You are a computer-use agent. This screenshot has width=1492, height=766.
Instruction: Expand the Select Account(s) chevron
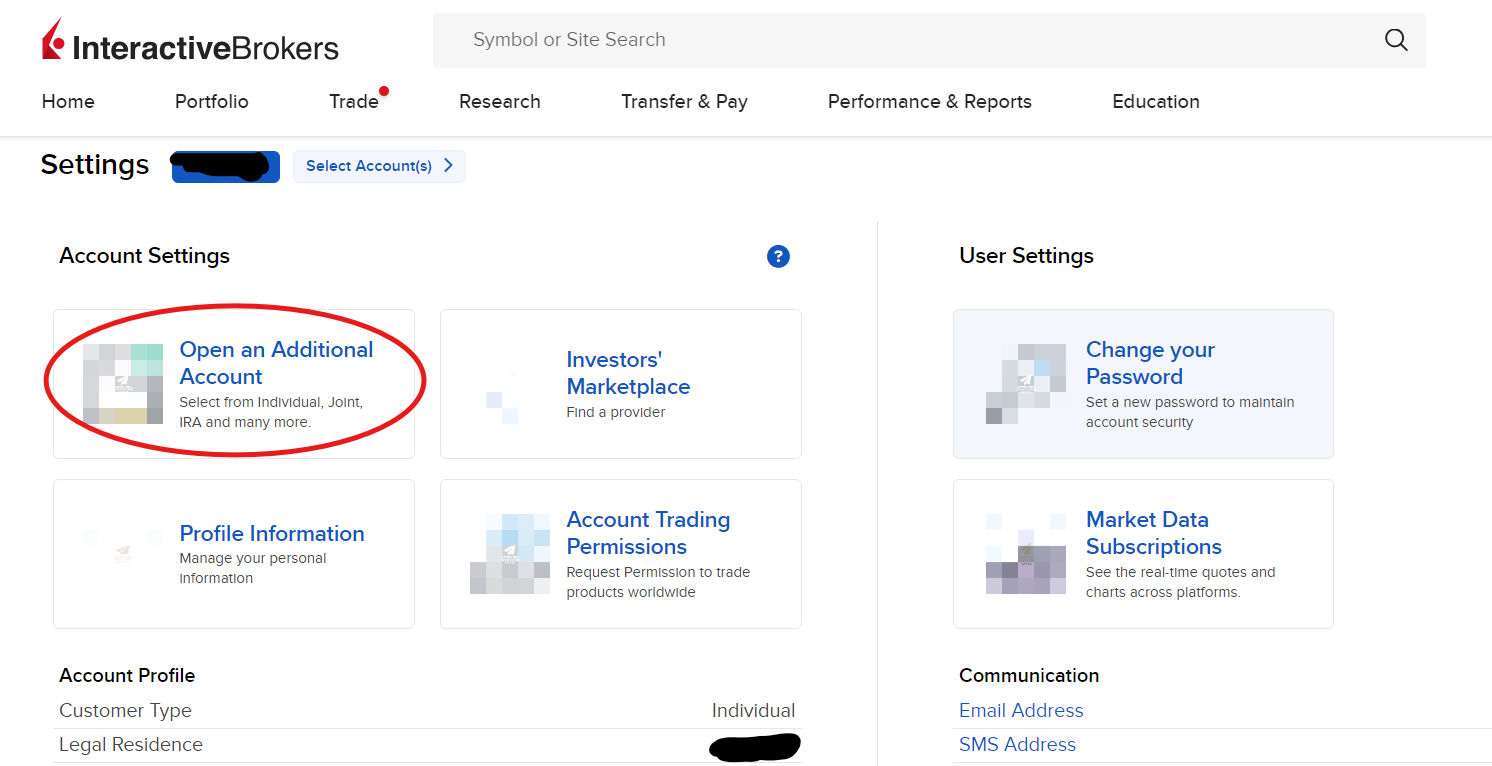[x=448, y=166]
